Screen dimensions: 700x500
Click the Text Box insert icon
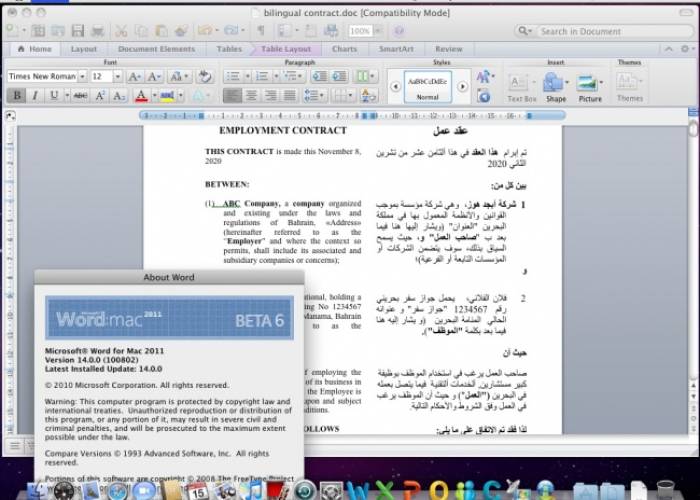click(521, 88)
